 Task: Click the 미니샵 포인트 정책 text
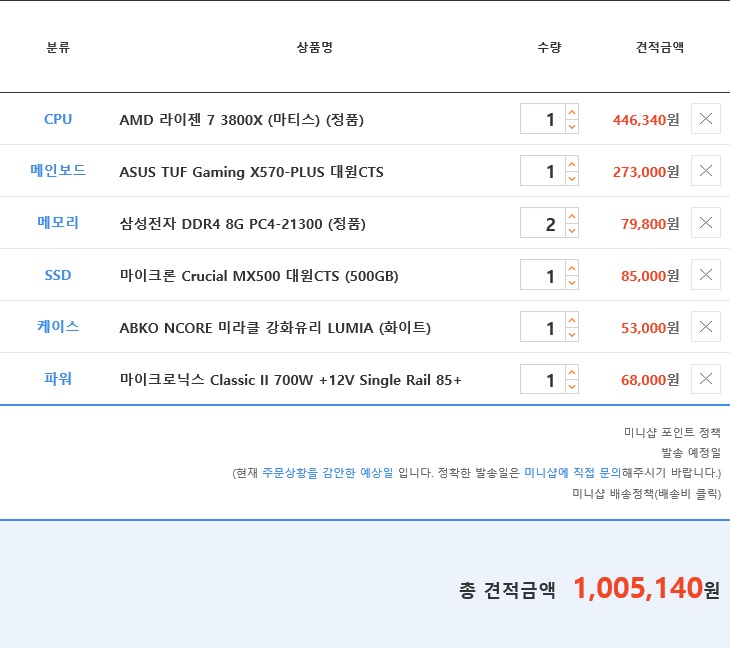pos(672,432)
